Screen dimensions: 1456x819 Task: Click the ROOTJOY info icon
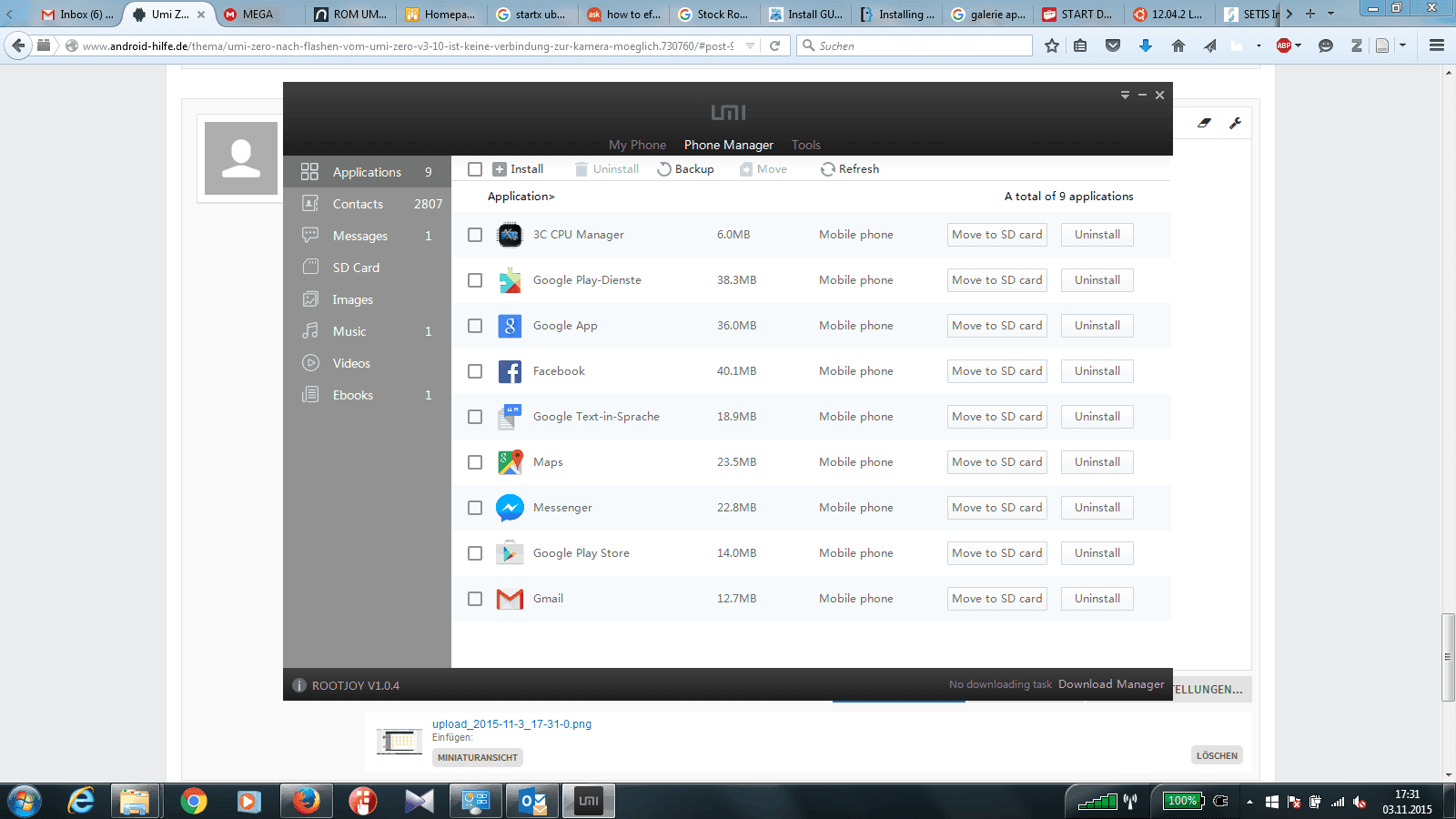click(298, 685)
